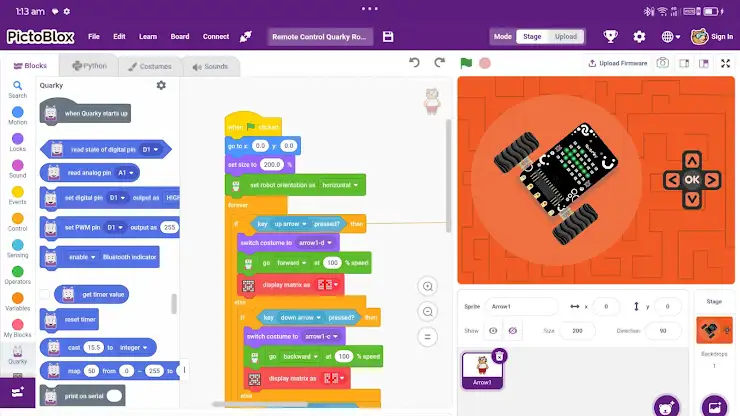This screenshot has height=416, width=740.
Task: Open D1 dropdown in set PWM pin block
Action: coord(115,228)
